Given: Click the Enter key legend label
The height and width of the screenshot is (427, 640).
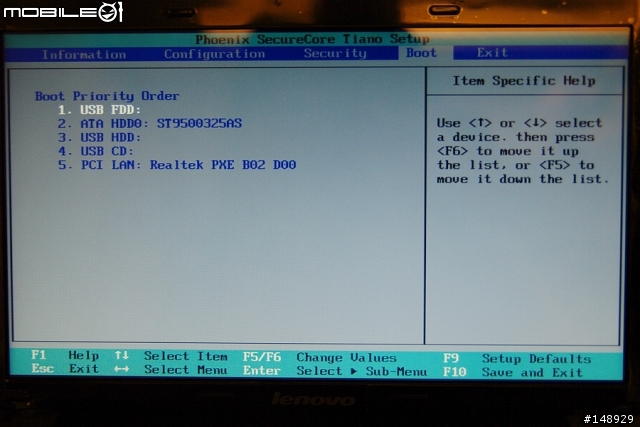Looking at the screenshot, I should pyautogui.click(x=262, y=371).
